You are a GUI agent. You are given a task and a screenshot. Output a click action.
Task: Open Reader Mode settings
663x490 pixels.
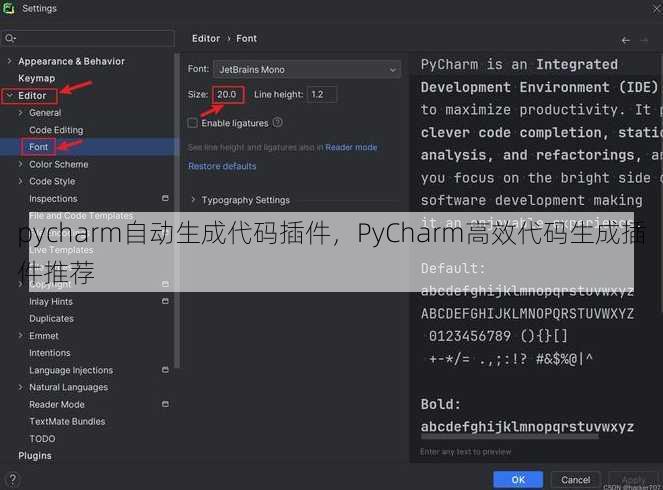[x=57, y=405]
